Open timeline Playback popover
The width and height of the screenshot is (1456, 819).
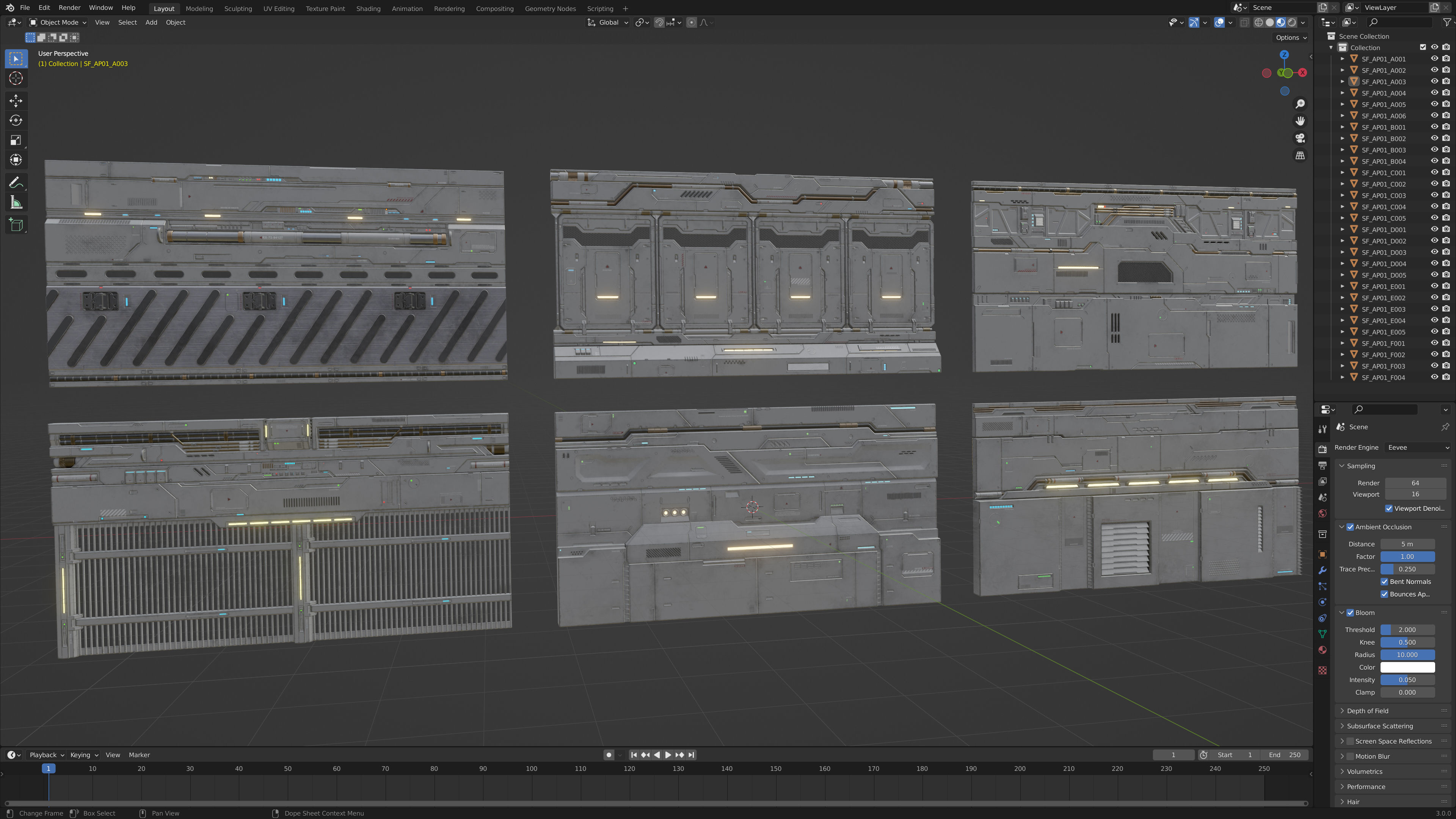tap(46, 755)
